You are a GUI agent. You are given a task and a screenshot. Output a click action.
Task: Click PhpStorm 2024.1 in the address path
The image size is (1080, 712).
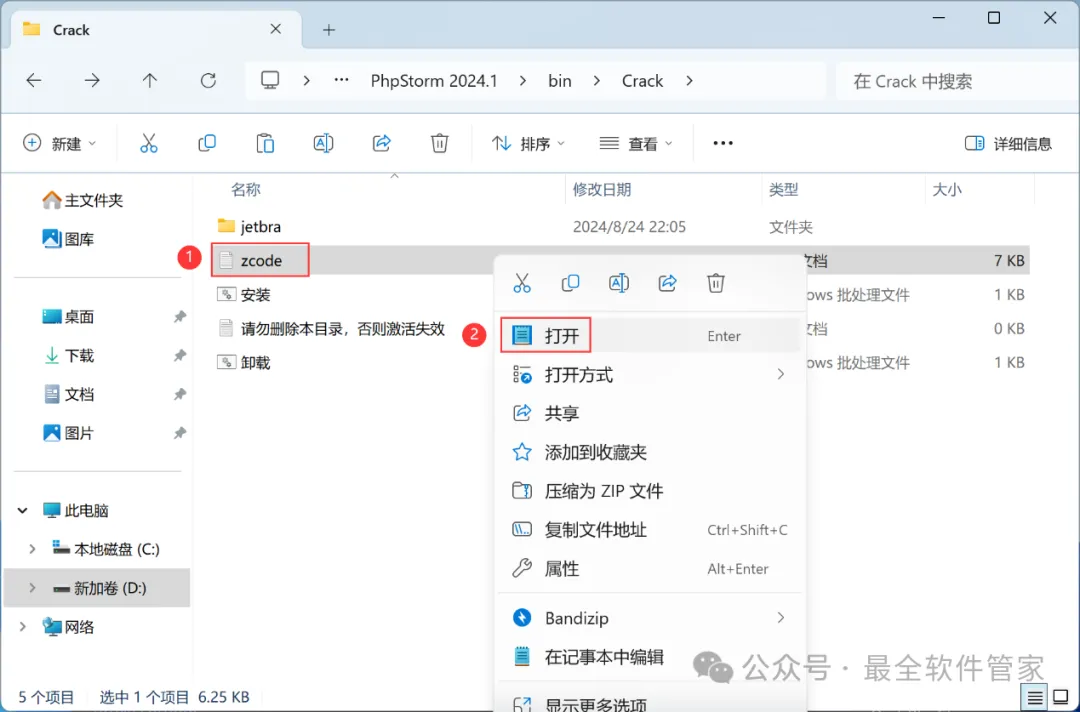click(434, 81)
